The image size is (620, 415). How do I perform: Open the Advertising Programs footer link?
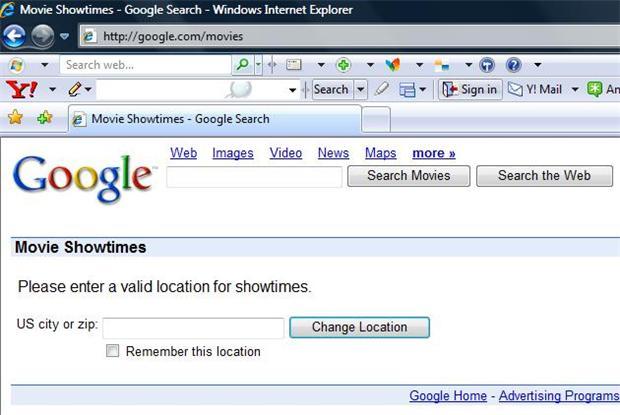[559, 396]
